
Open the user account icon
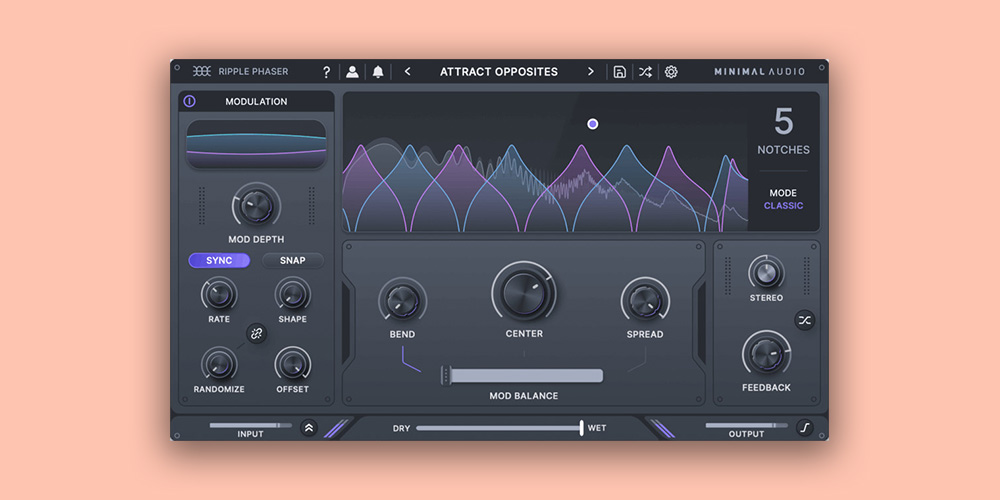point(352,72)
